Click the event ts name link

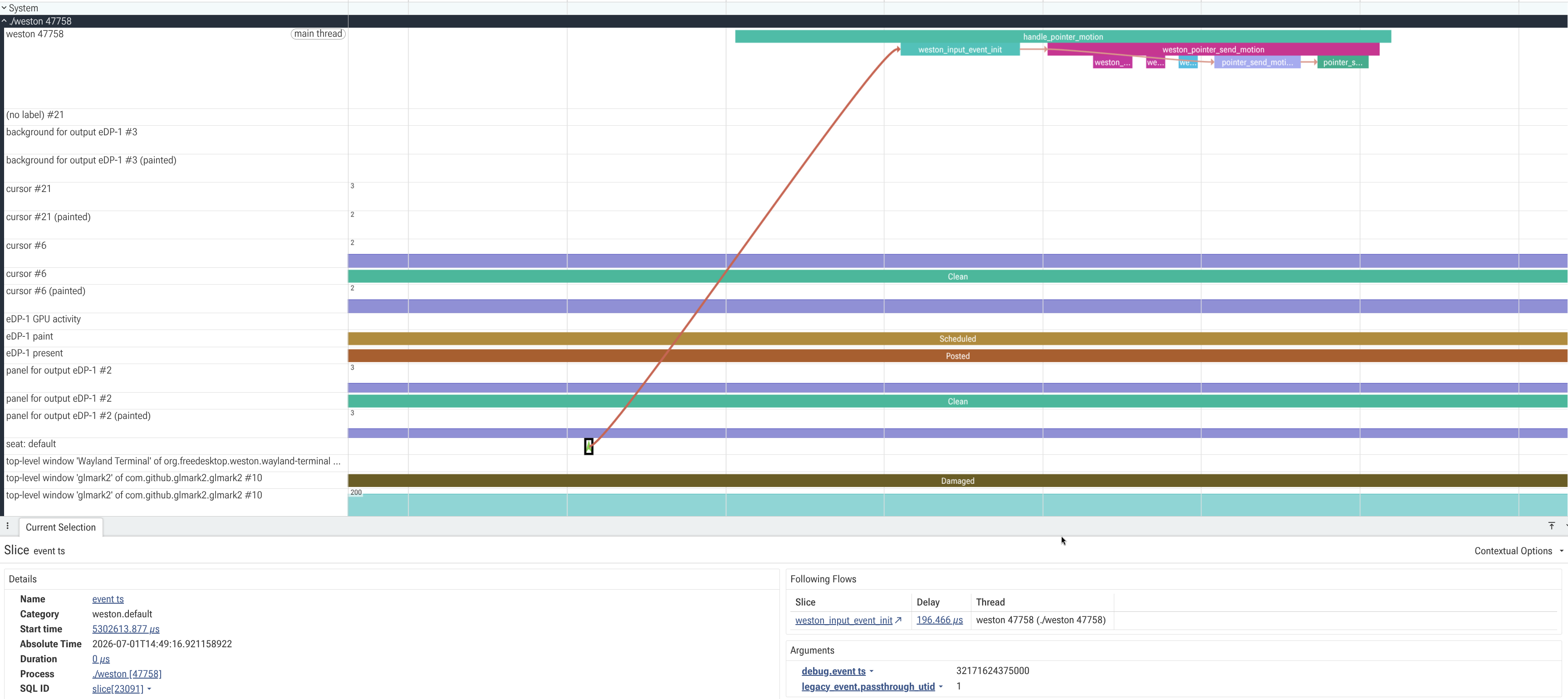tap(108, 599)
